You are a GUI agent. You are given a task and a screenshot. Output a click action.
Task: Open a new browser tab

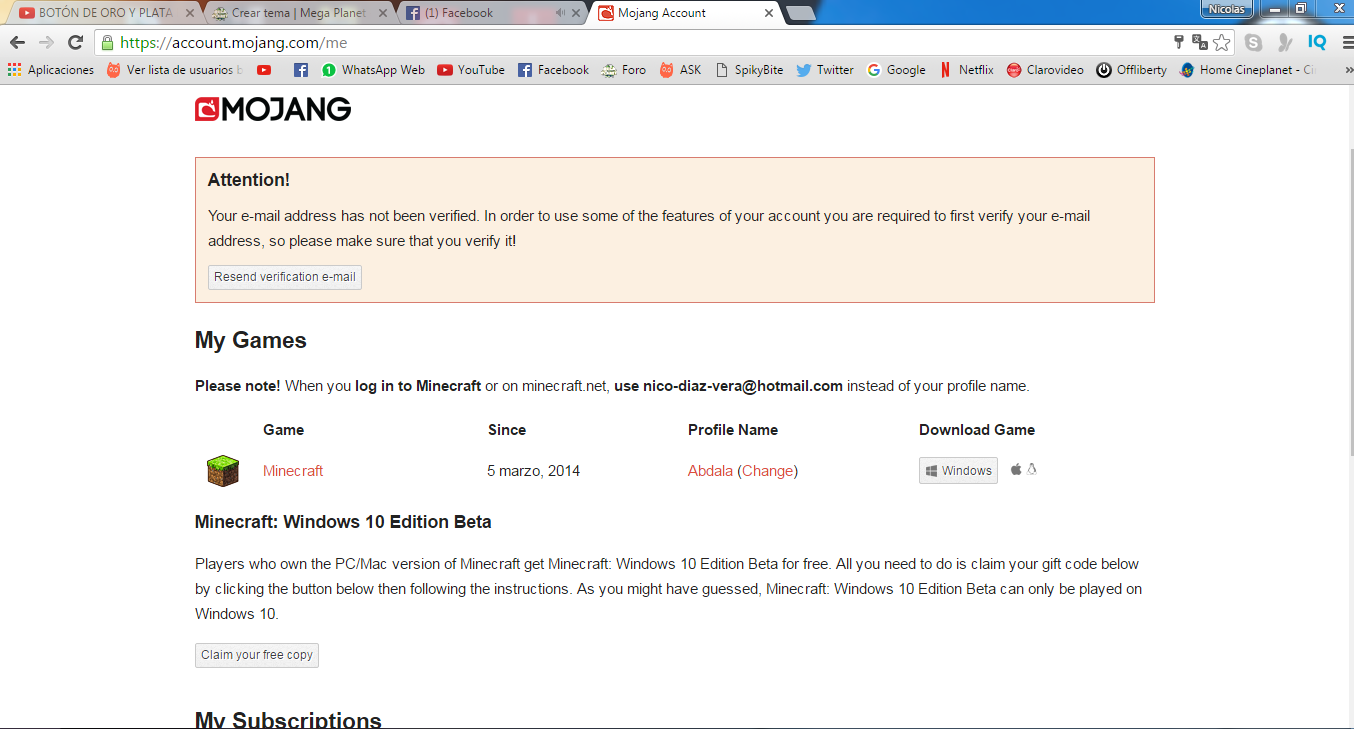[x=800, y=13]
